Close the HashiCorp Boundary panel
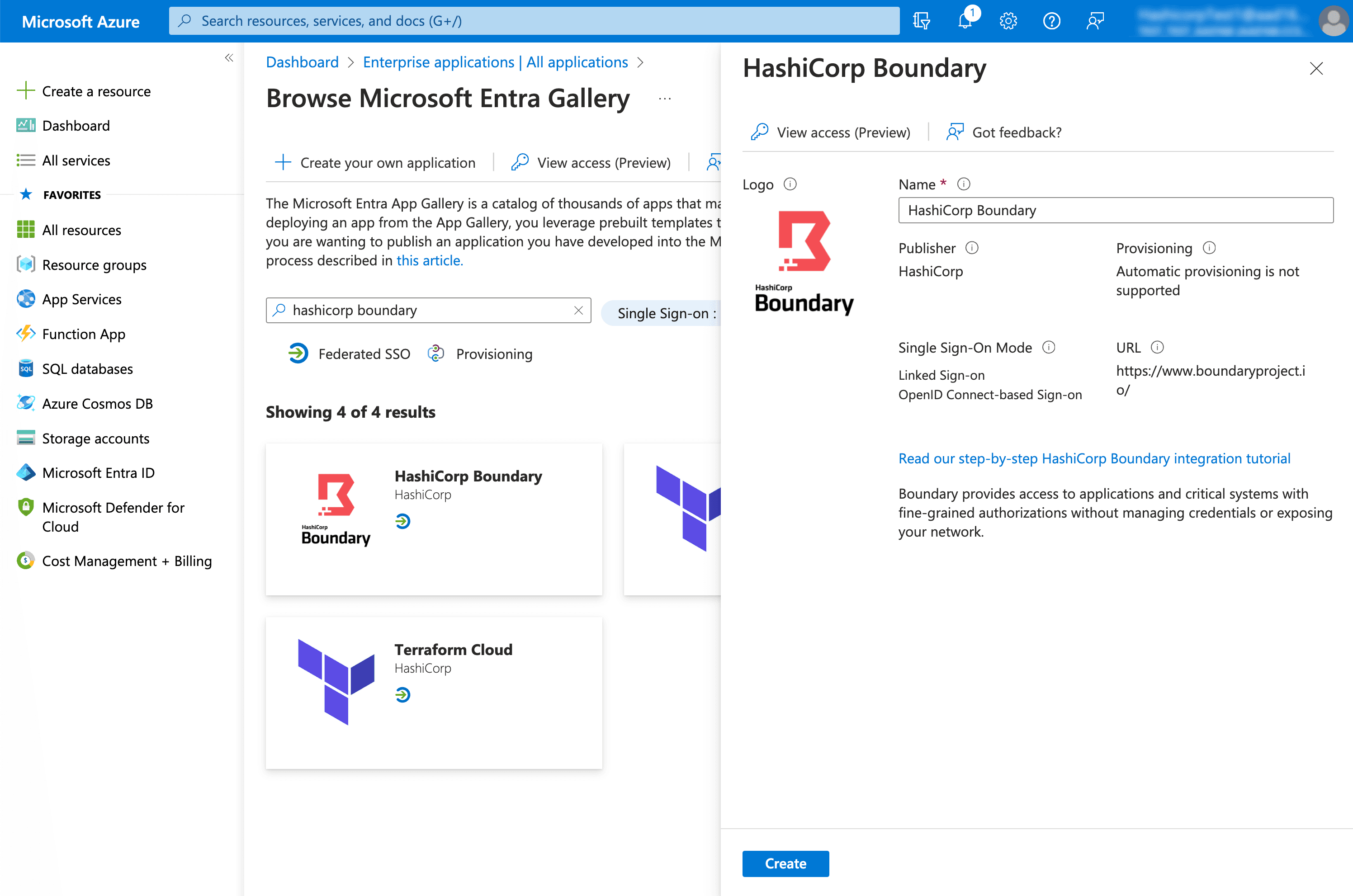The width and height of the screenshot is (1353, 896). point(1316,69)
